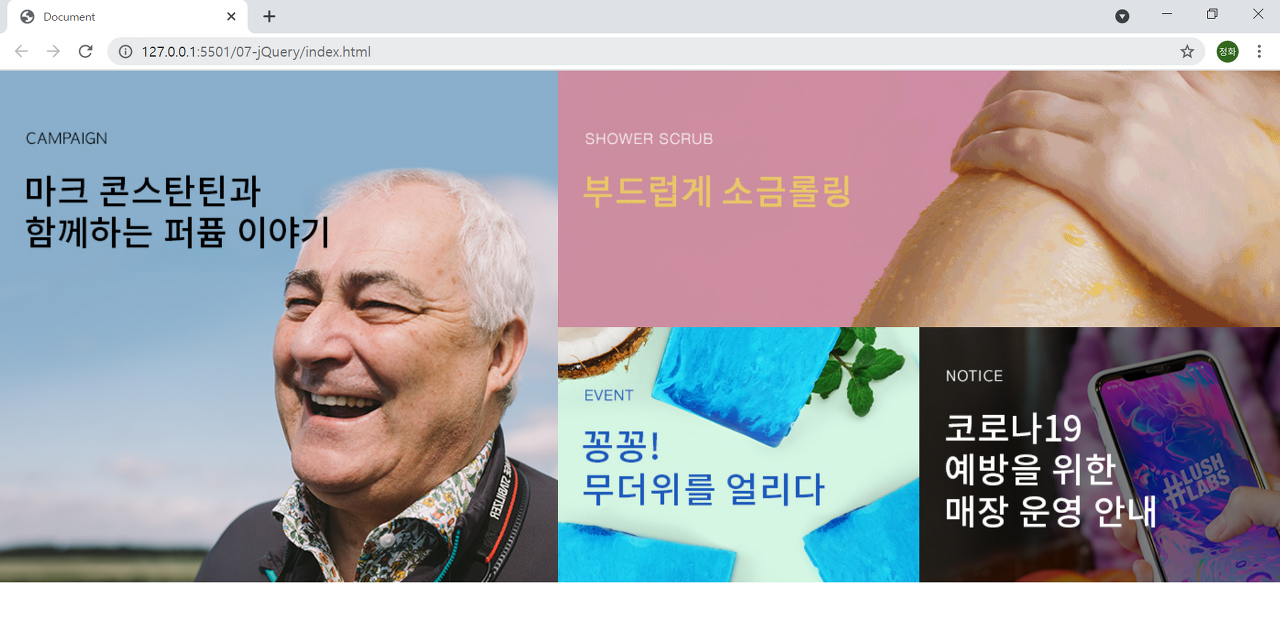
Task: Click the 마크 콘스탄틴과 함께하는 퍼퓸 이야기 headline
Action: coord(178,210)
